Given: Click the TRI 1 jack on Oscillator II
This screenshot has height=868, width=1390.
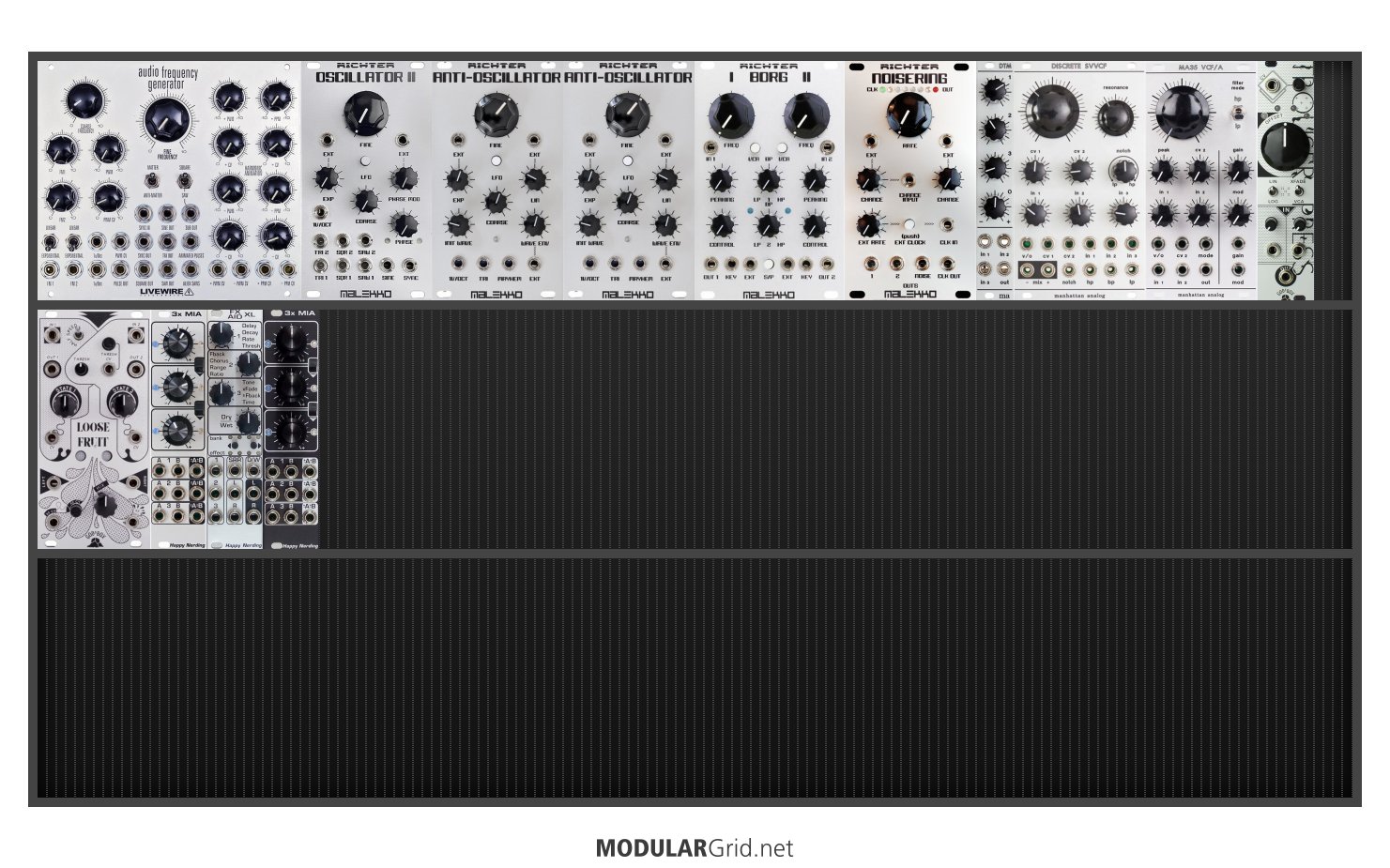Looking at the screenshot, I should pos(321,266).
